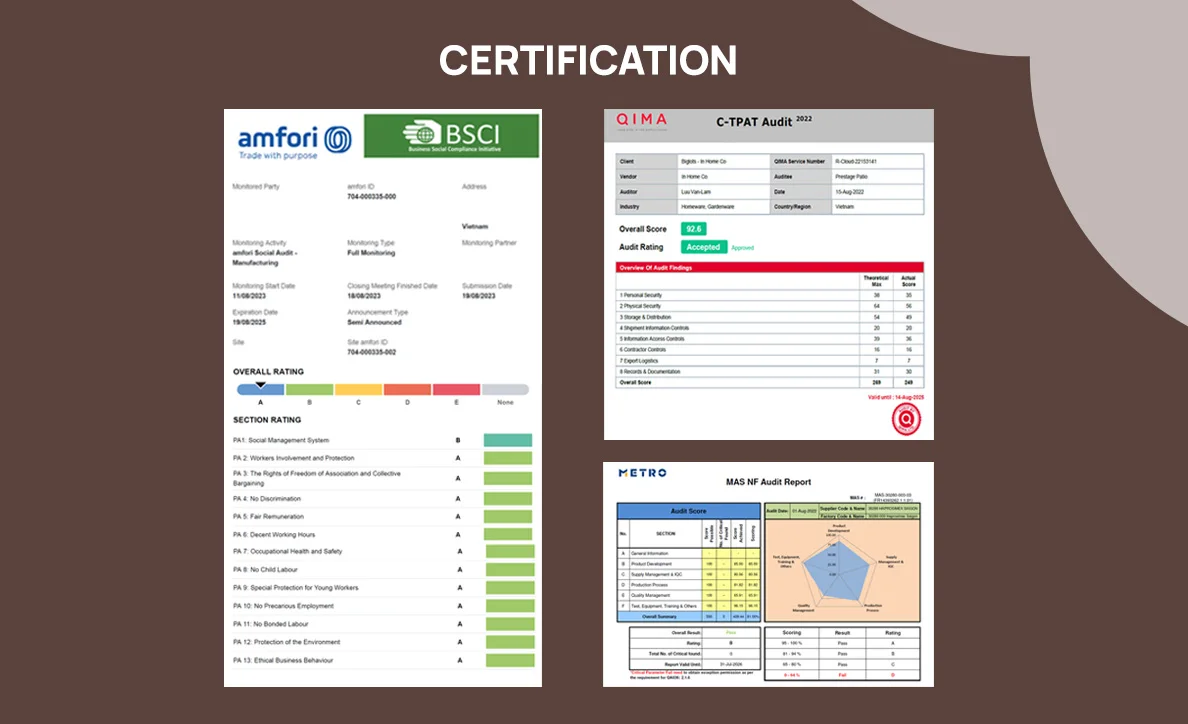This screenshot has width=1188, height=724.
Task: Click the 6 Contractor Controls row
Action: (770, 350)
